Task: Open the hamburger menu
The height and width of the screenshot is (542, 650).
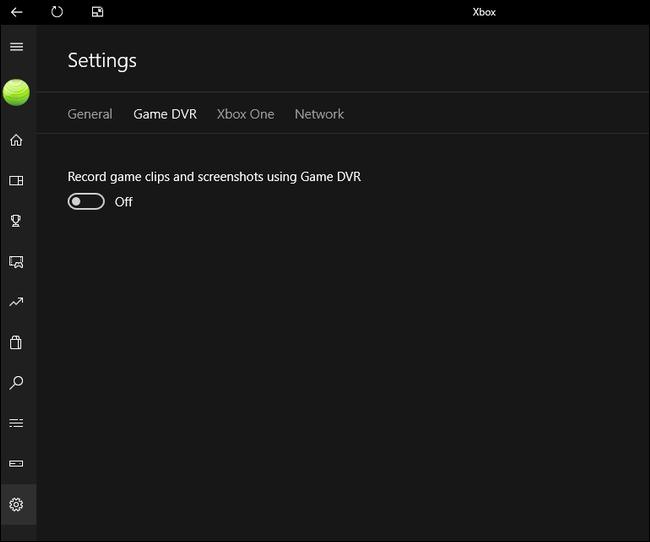Action: coord(16,46)
